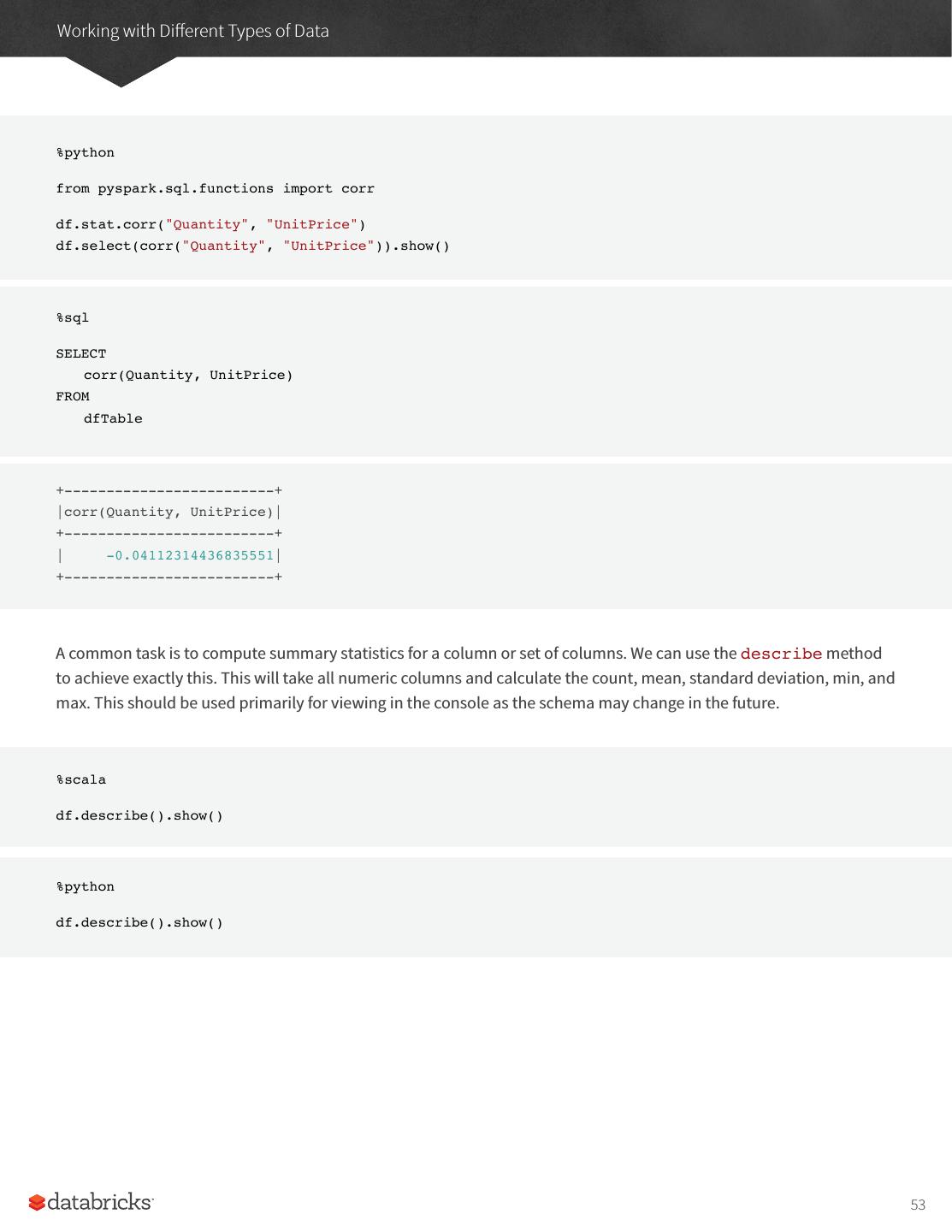
Task: Click the page number 53
Action: coord(918,1205)
